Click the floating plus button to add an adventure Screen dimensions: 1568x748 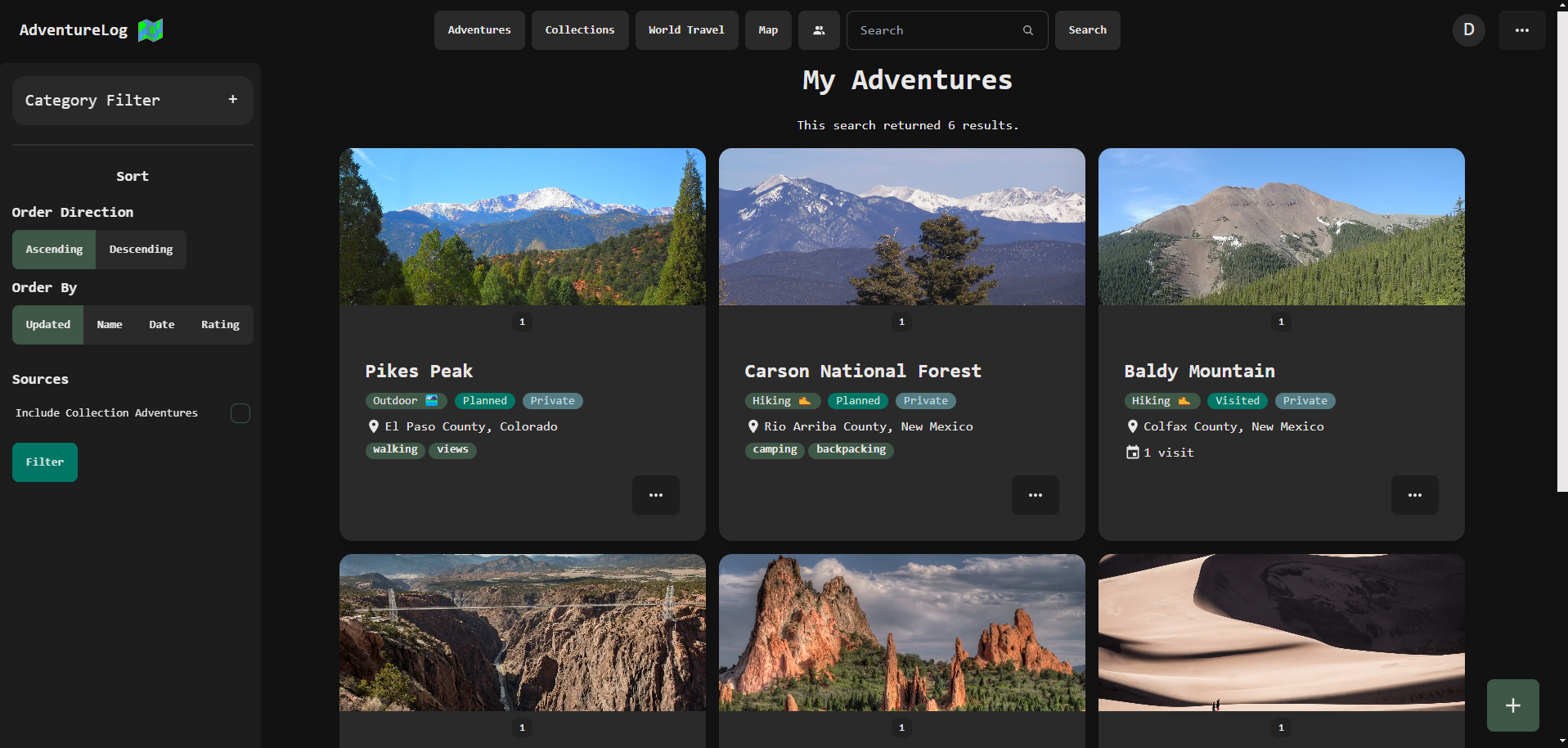1512,705
